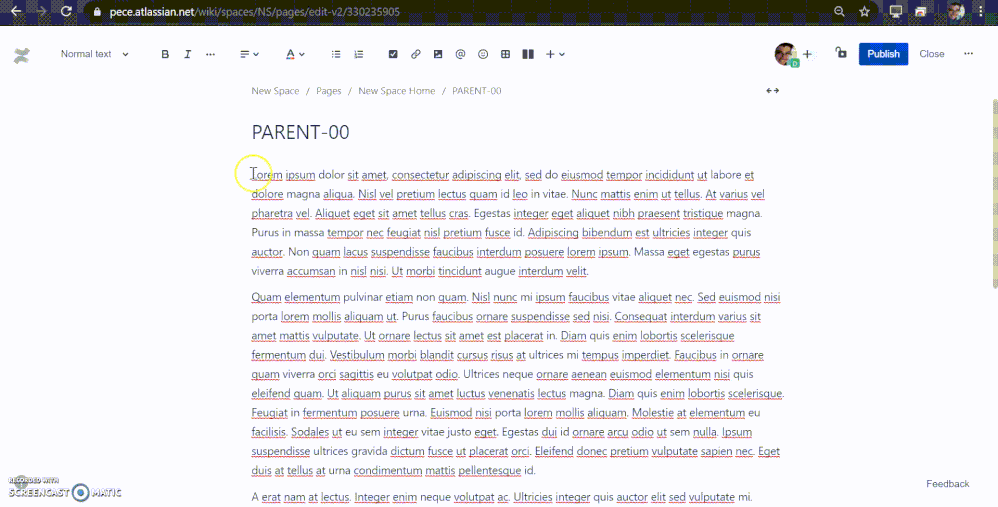The width and height of the screenshot is (998, 507).
Task: Go back in the browser
Action: point(17,11)
